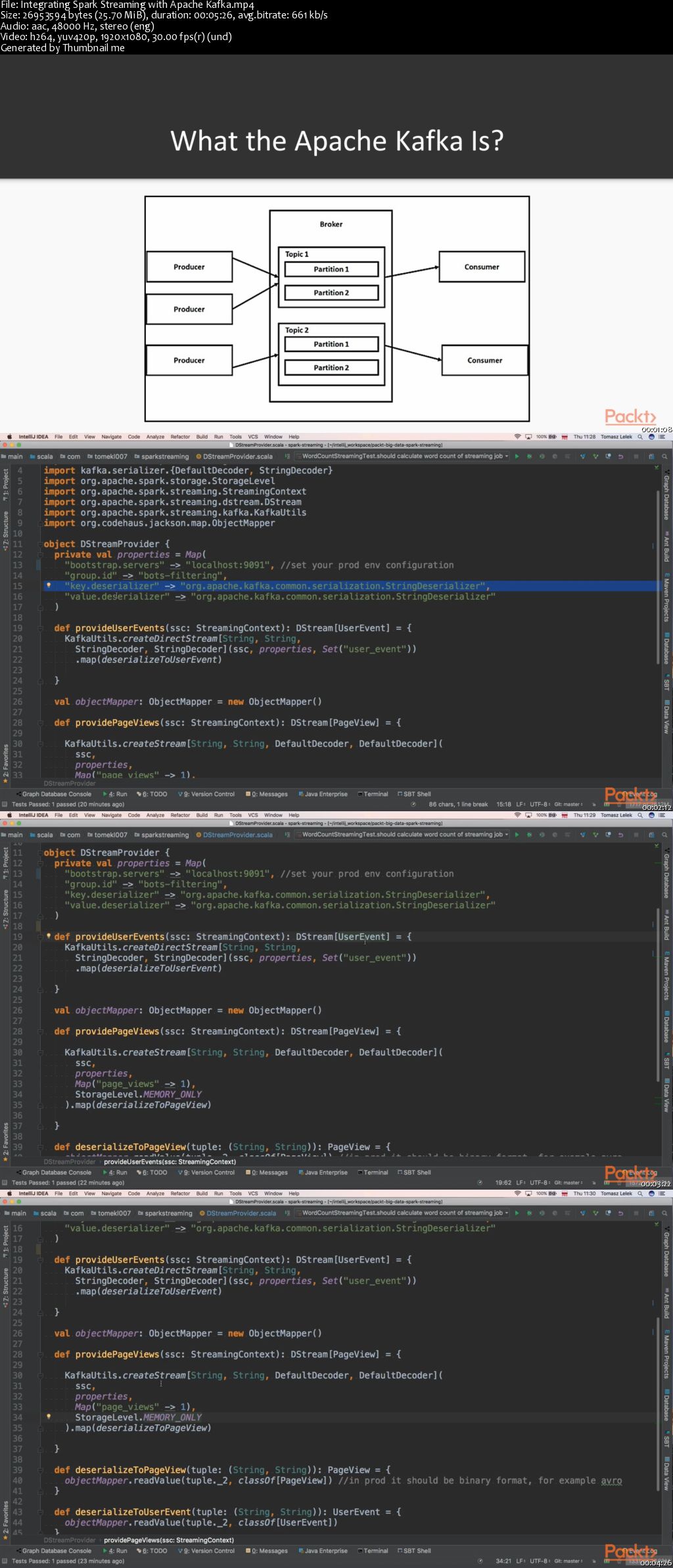This screenshot has height=1568, width=673.
Task: Open 9: Version Control tool button in 11:29 frame
Action: 206,1172
